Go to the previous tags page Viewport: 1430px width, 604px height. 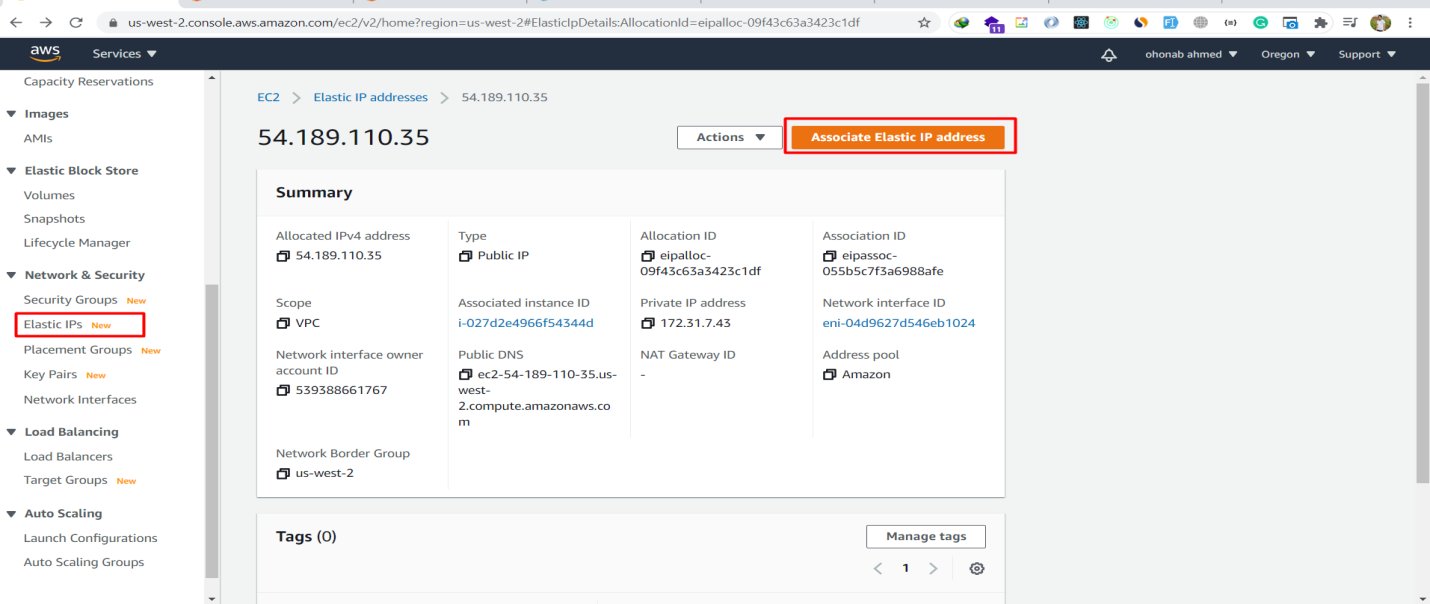point(878,568)
